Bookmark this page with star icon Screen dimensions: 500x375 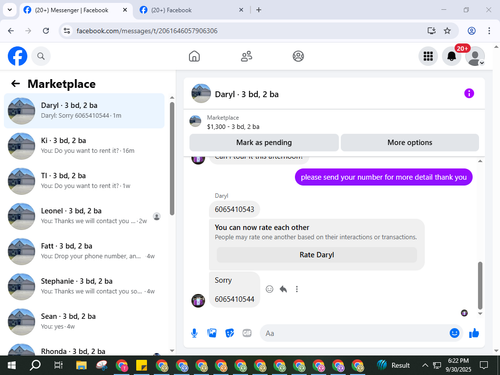447,31
